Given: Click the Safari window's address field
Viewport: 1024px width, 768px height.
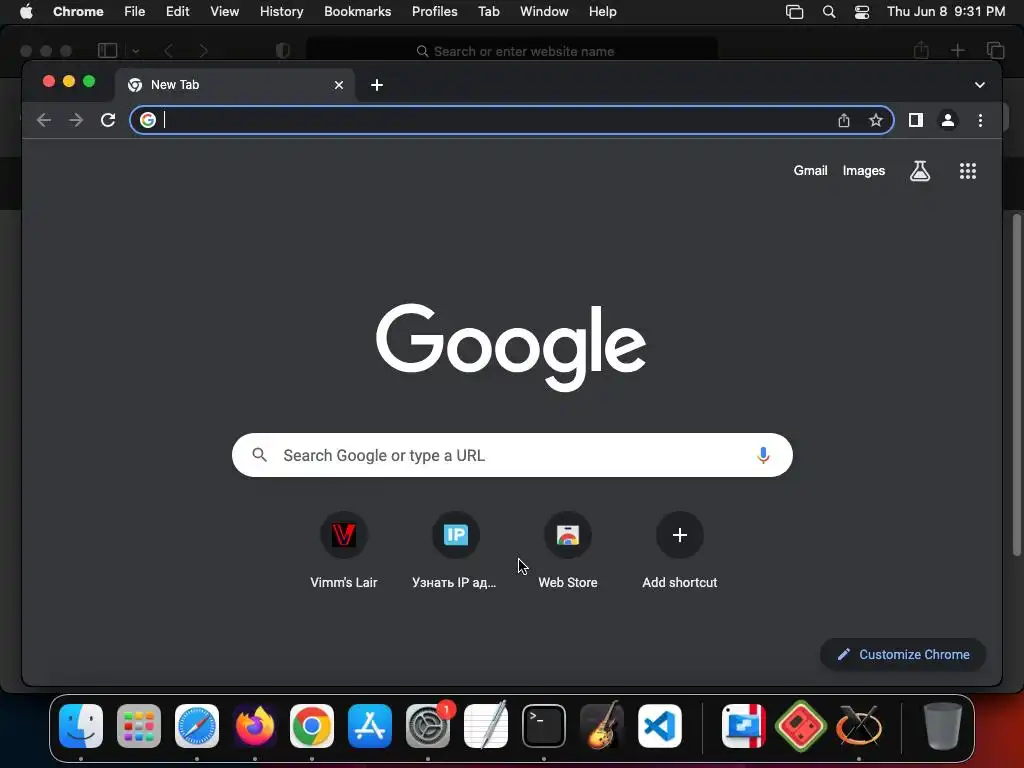Looking at the screenshot, I should click(512, 51).
